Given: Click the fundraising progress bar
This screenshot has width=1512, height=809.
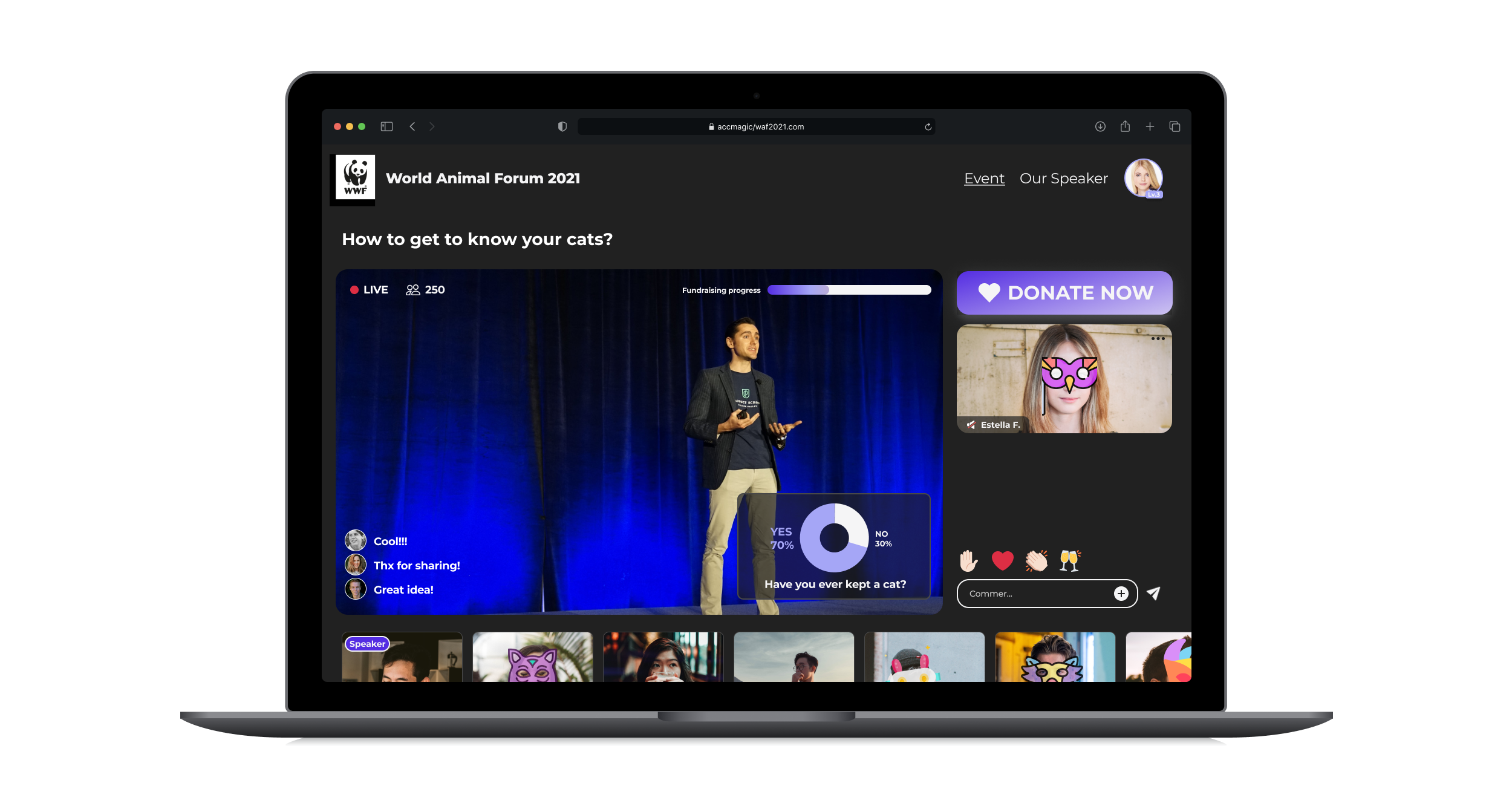Looking at the screenshot, I should click(849, 290).
